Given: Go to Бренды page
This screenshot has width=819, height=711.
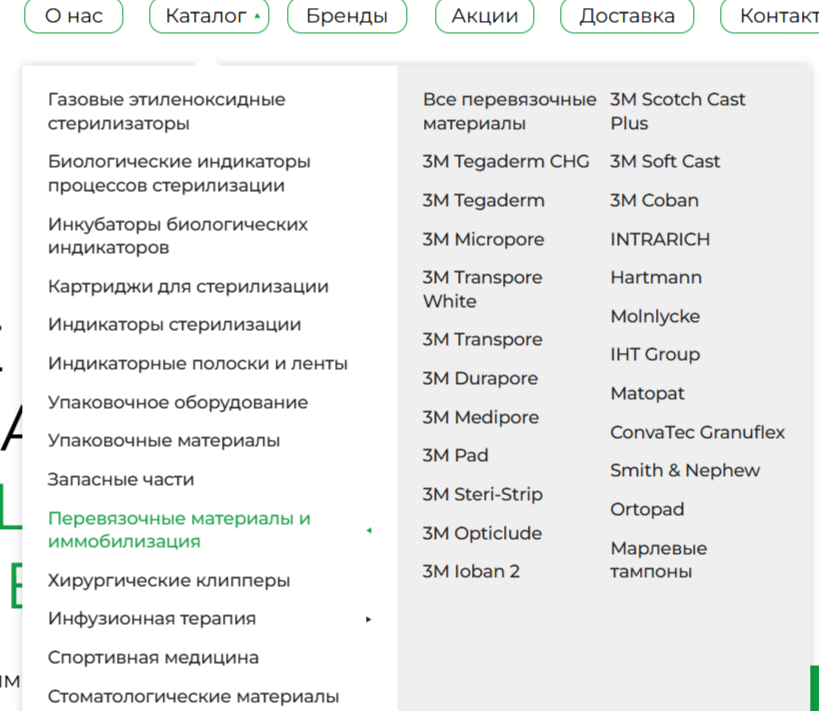Looking at the screenshot, I should [347, 16].
